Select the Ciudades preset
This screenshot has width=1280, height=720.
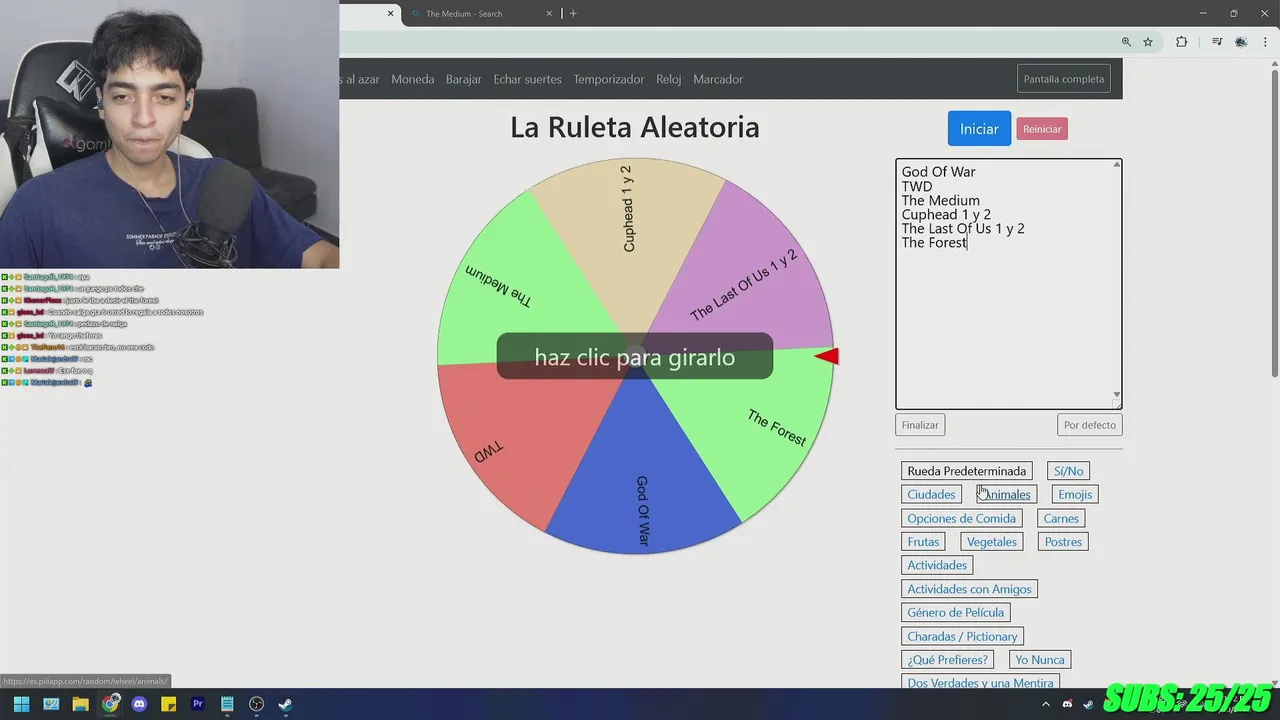(931, 494)
